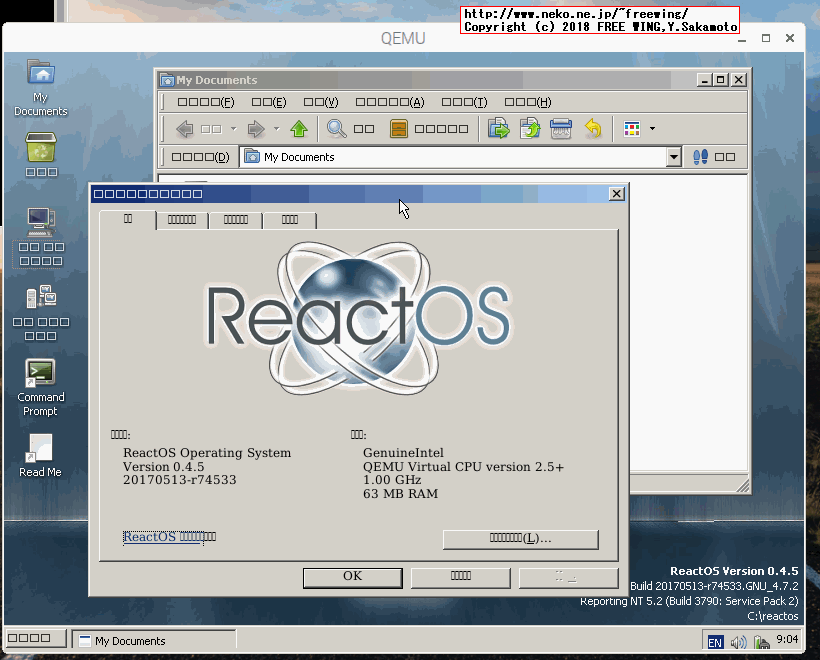The height and width of the screenshot is (660, 820).
Task: Click 'ReactOS Operating System' text
Action: (x=207, y=453)
